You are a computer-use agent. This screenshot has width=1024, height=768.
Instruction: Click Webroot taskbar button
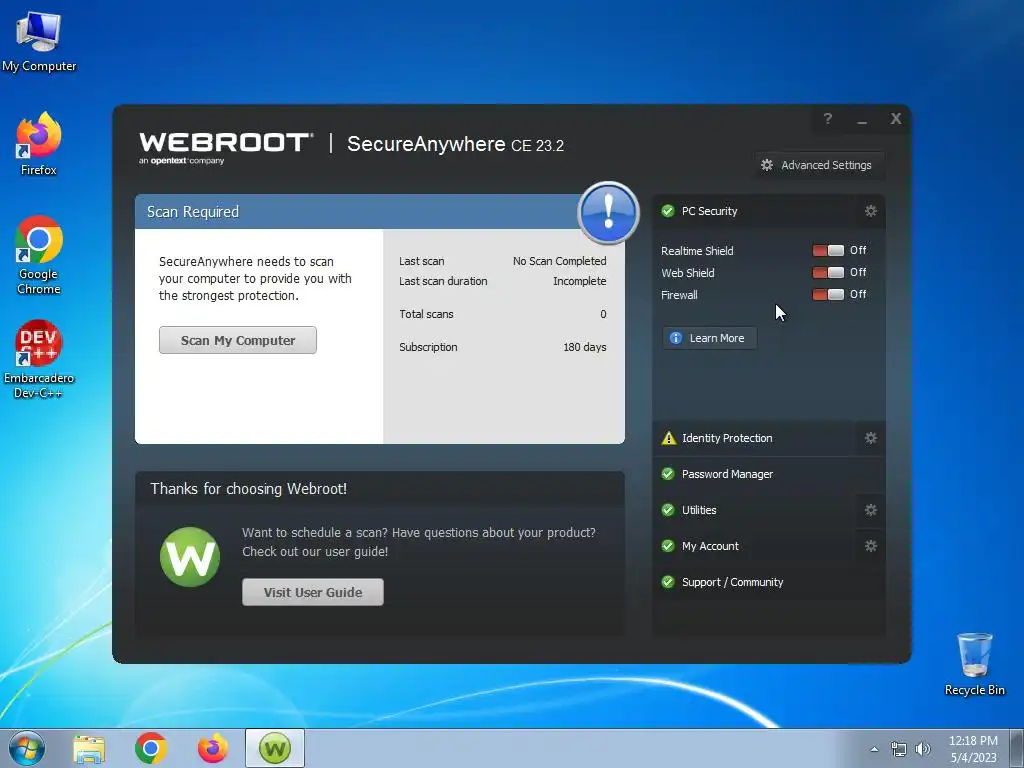pos(275,748)
